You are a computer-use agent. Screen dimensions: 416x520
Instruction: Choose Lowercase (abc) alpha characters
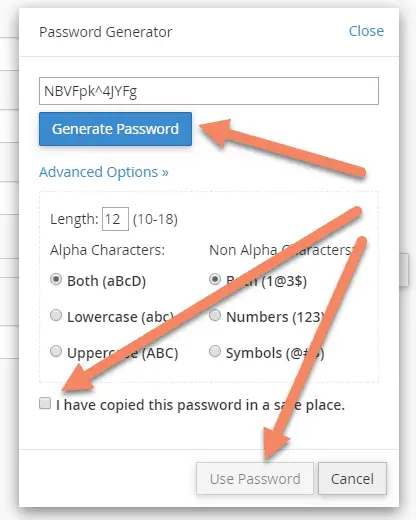coord(56,315)
